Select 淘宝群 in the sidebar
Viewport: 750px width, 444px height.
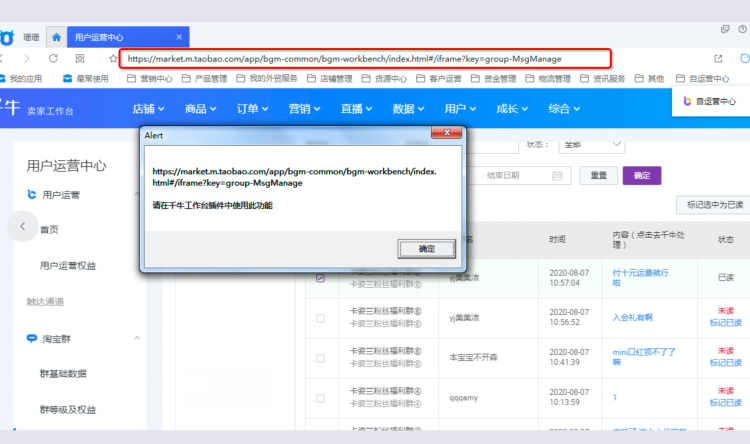[x=56, y=339]
